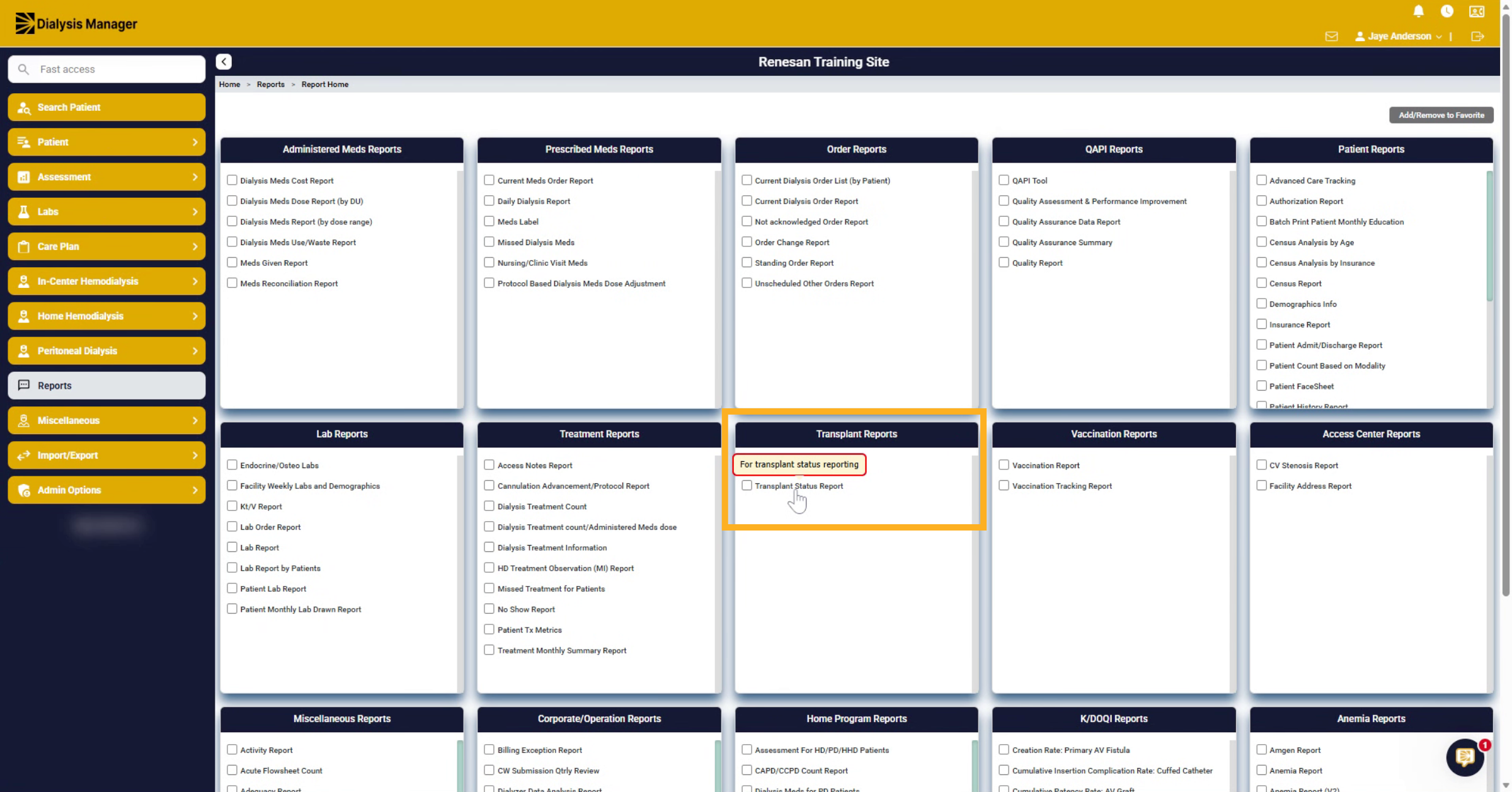Open the contact card icon in header
The image size is (1512, 792).
click(x=1477, y=11)
